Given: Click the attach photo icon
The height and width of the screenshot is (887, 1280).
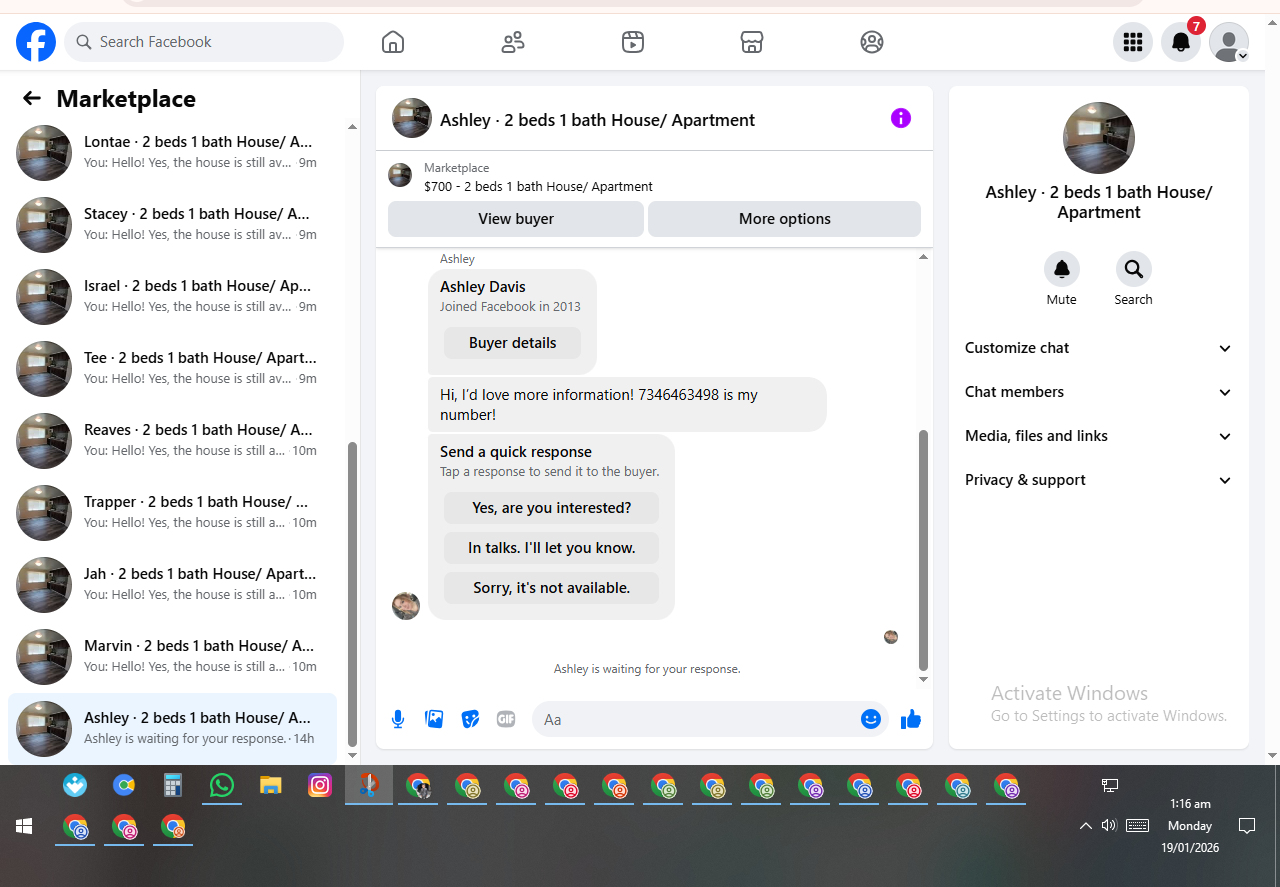Looking at the screenshot, I should (434, 719).
